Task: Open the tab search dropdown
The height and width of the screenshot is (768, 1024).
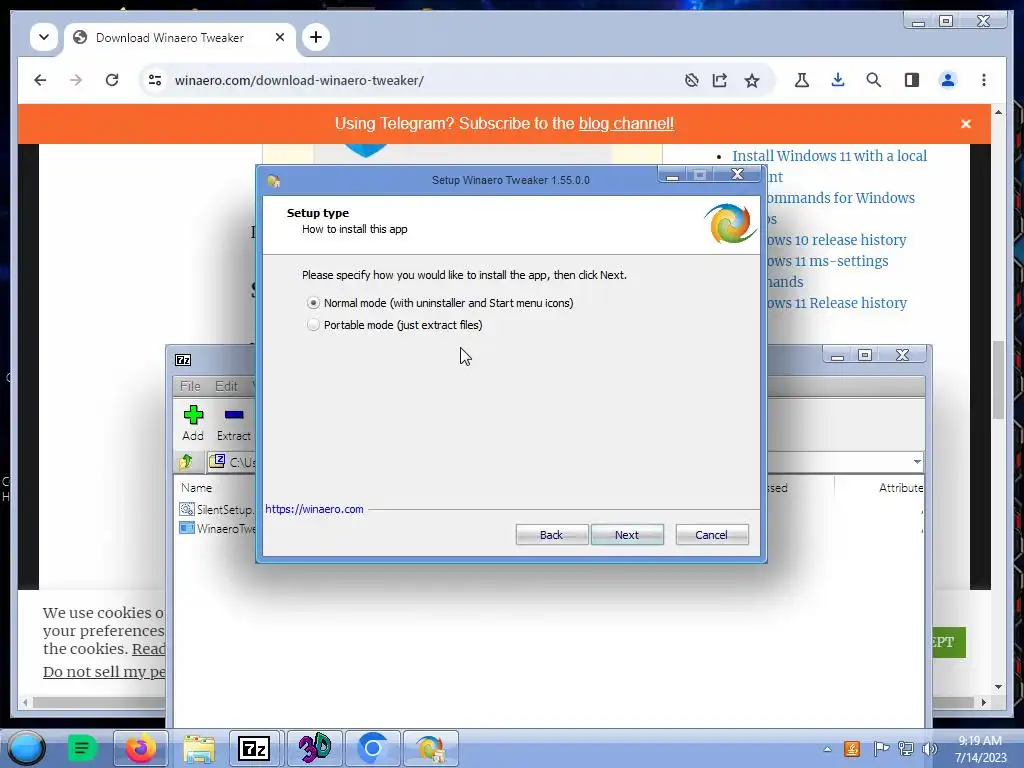Action: click(x=44, y=37)
